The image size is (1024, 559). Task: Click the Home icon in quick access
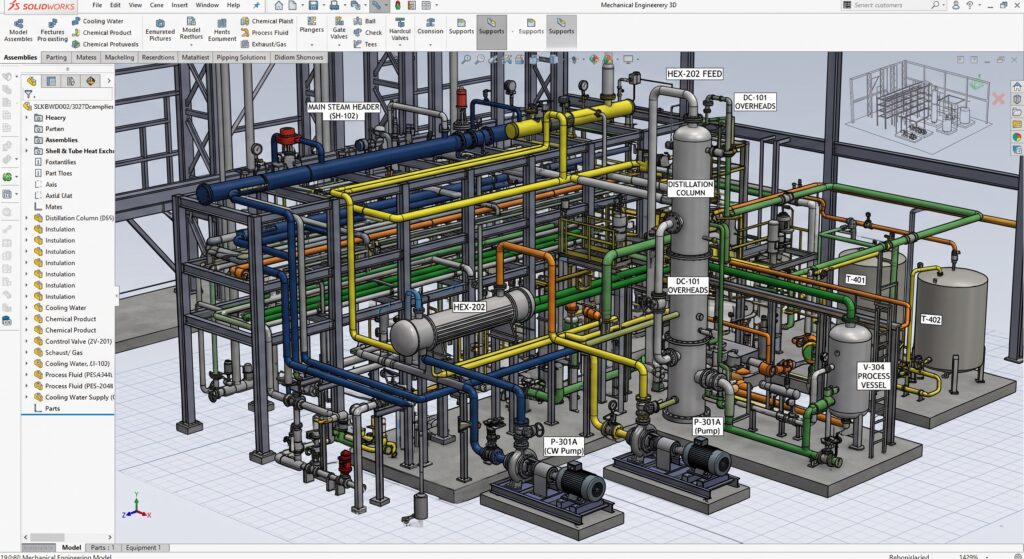pos(279,5)
